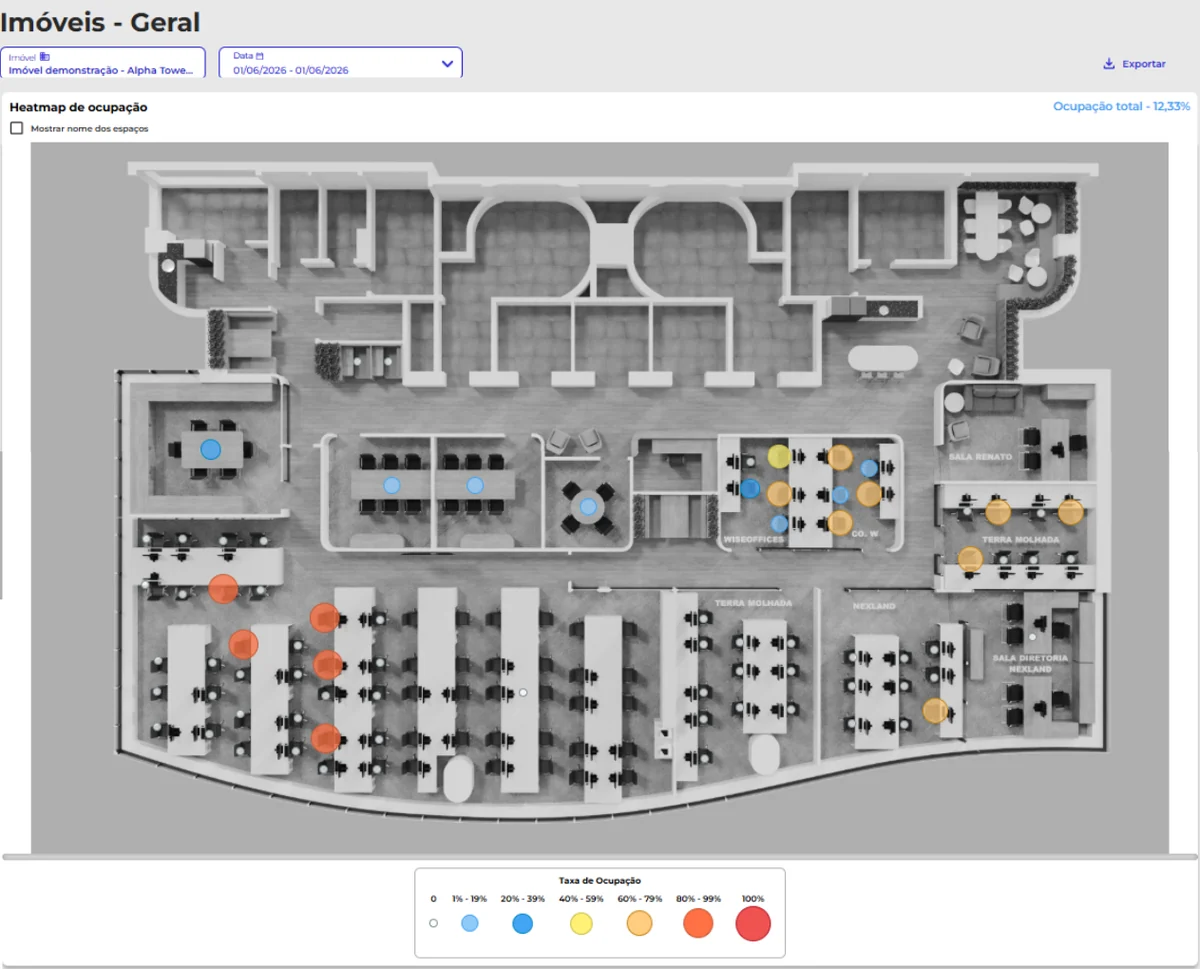This screenshot has width=1200, height=969.
Task: Select the light-blue marker on the round table
Action: [x=589, y=507]
